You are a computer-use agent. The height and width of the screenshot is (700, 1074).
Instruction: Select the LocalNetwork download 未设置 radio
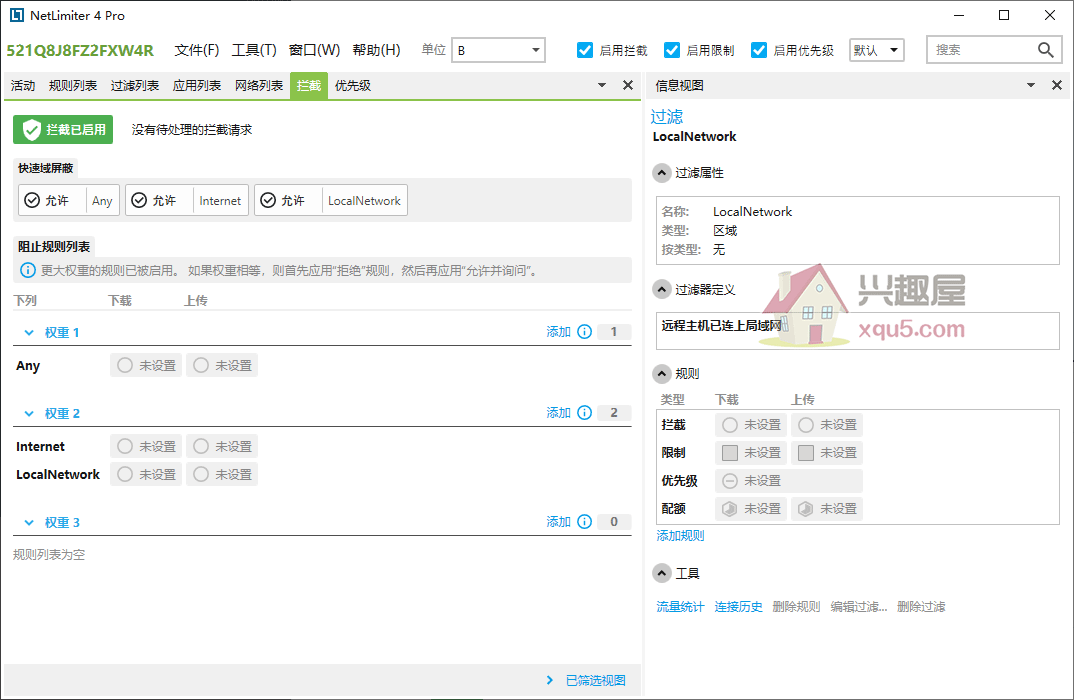tap(125, 474)
